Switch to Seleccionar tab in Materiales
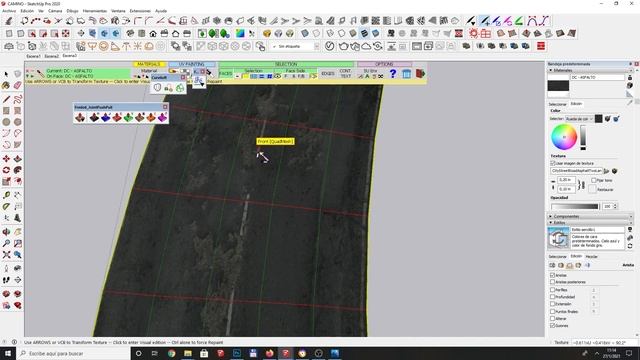The height and width of the screenshot is (360, 640). 557,104
